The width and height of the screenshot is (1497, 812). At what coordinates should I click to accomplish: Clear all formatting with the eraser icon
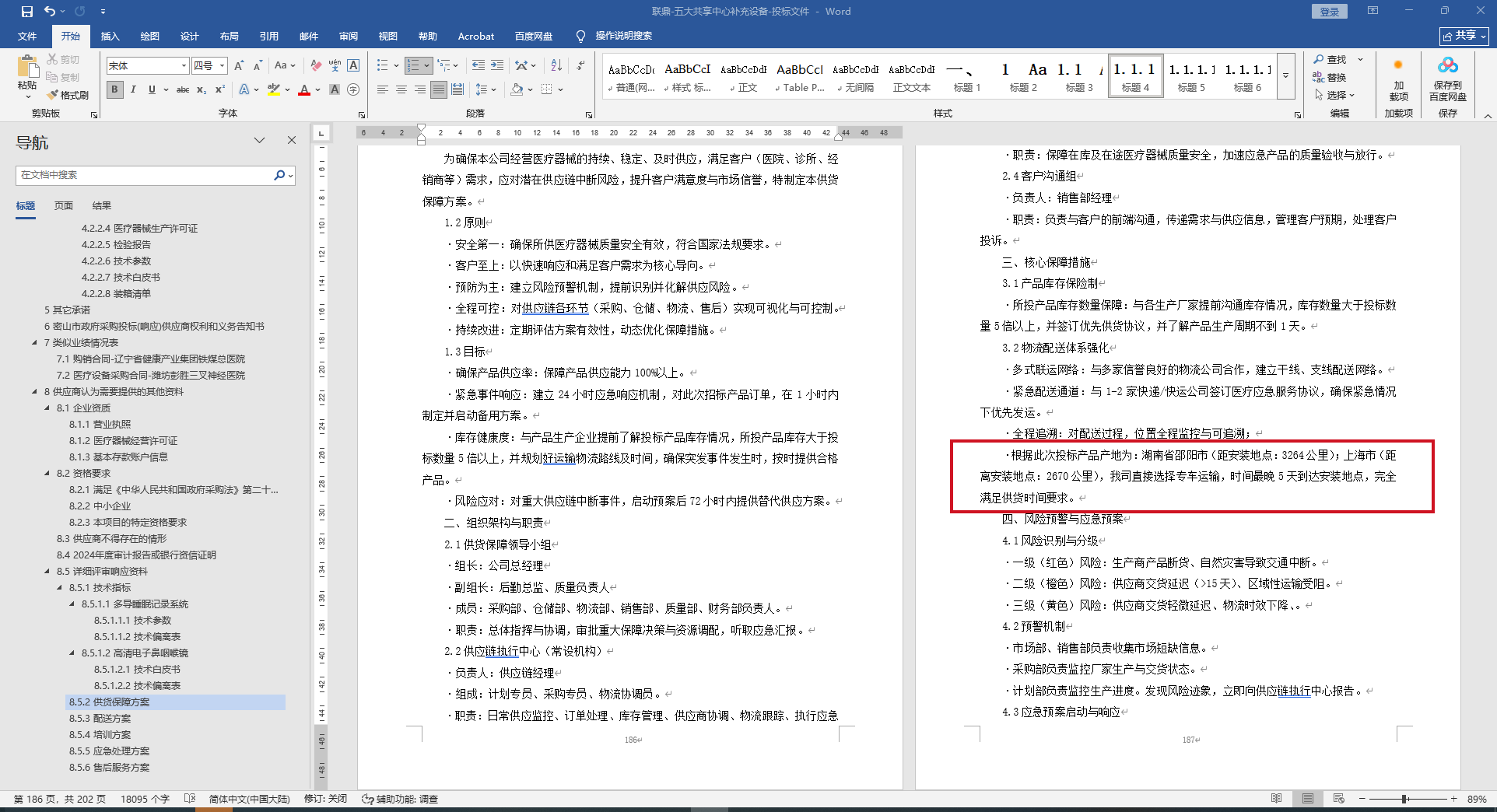pyautogui.click(x=315, y=66)
